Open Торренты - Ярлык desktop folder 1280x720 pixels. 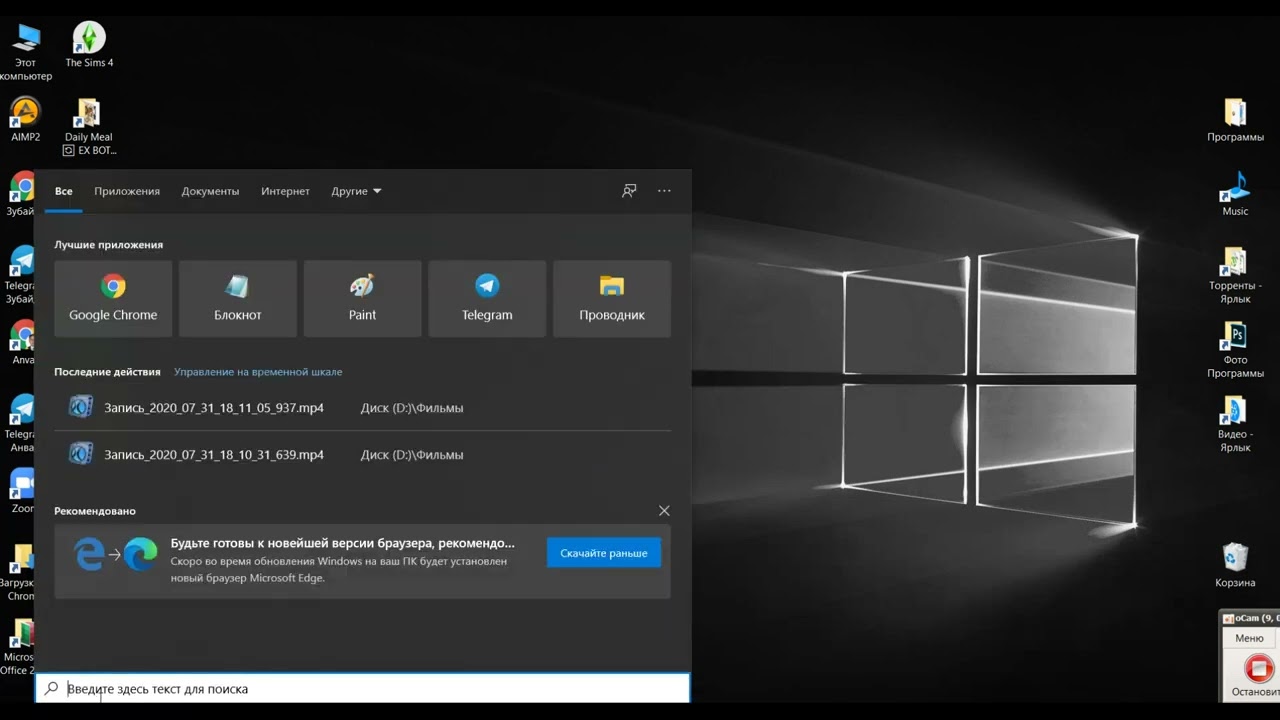pos(1235,275)
